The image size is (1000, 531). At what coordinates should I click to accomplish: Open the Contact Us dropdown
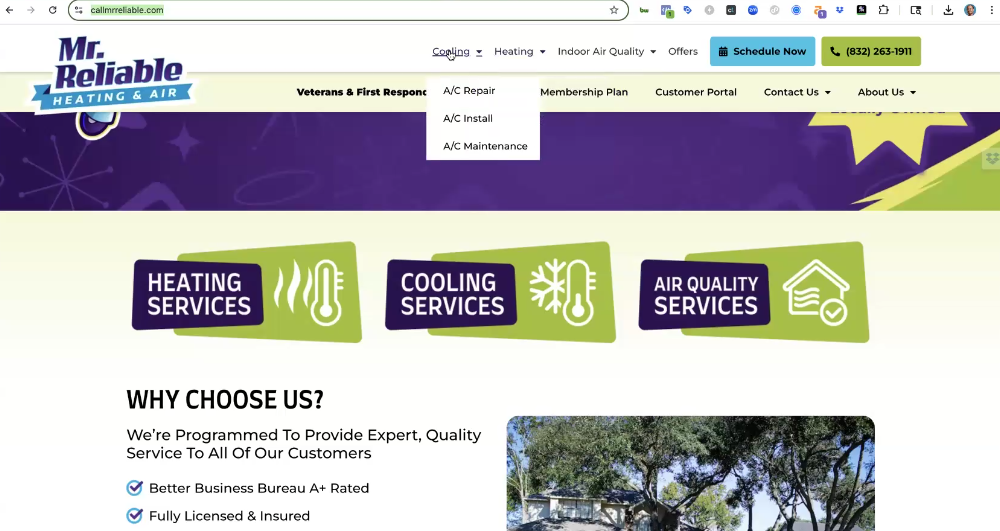coord(797,92)
